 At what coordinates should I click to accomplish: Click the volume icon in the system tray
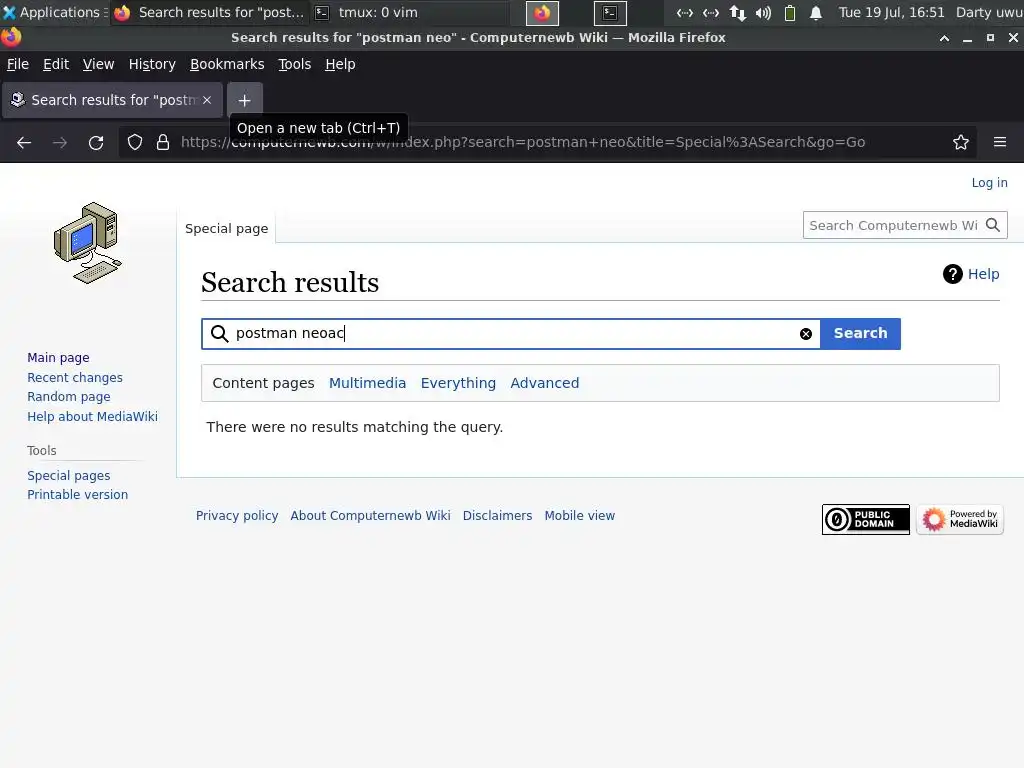tap(763, 12)
